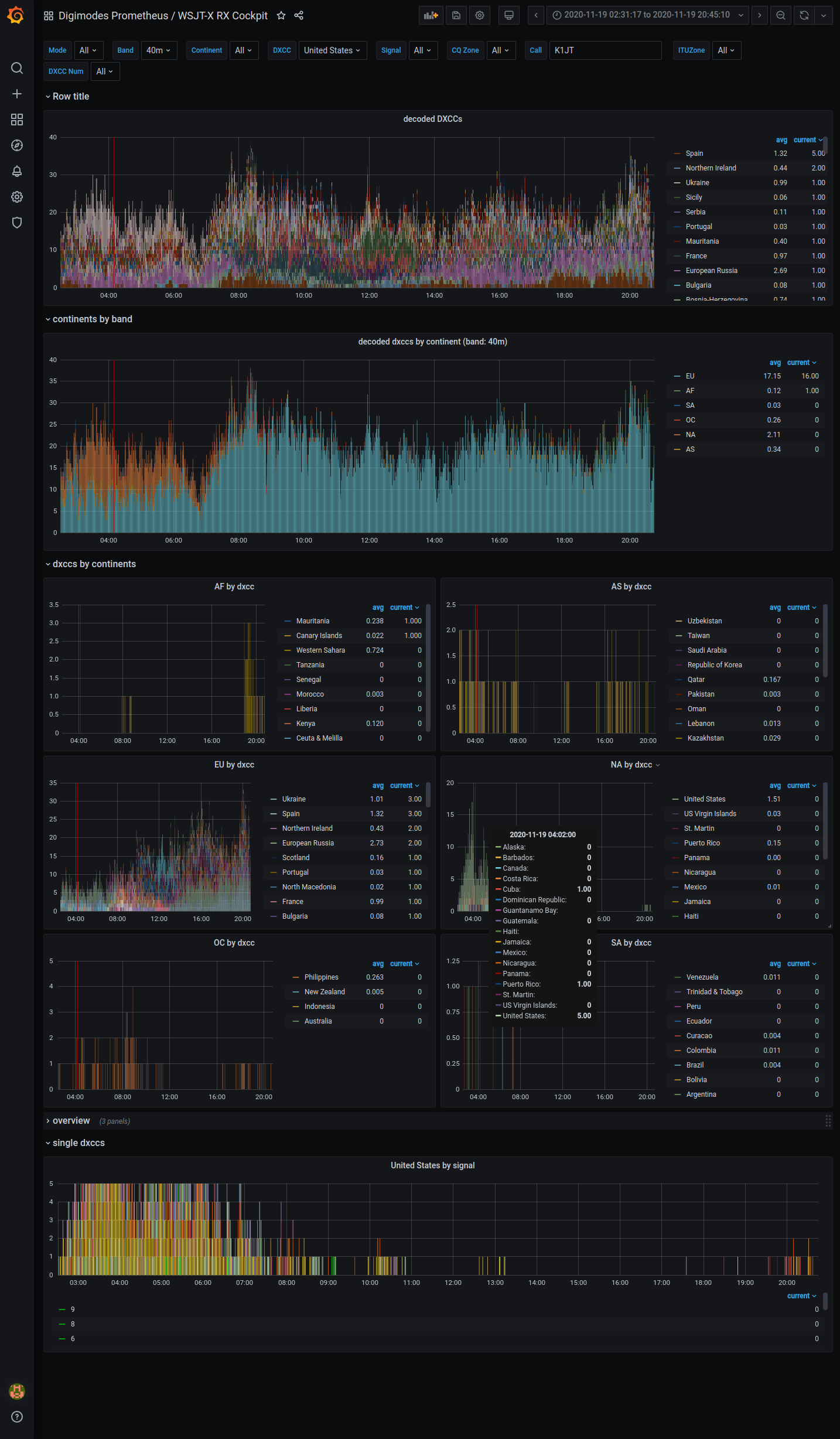
Task: Refresh the dashboard
Action: (x=804, y=15)
